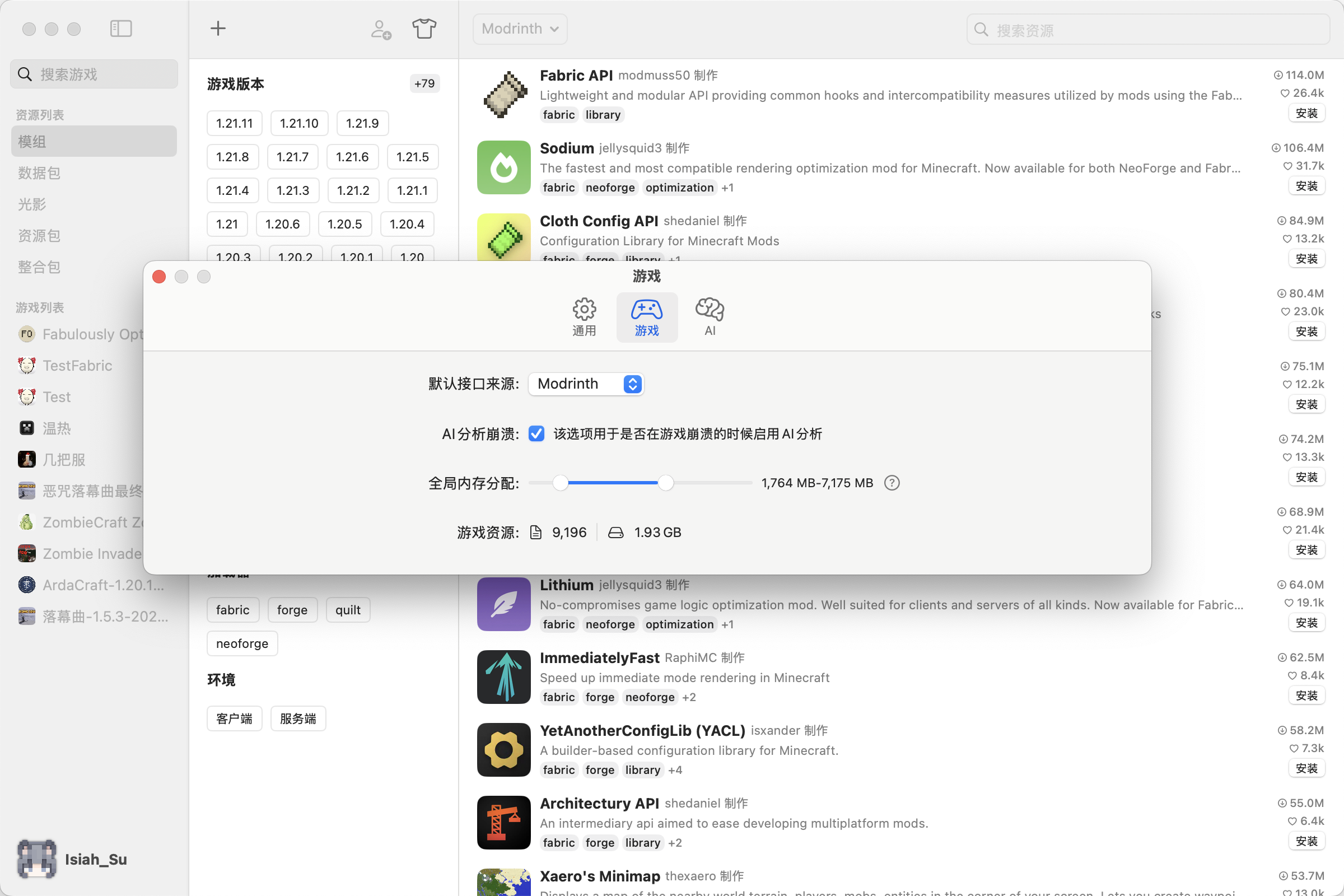Toggle the fabric loader filter

click(232, 609)
